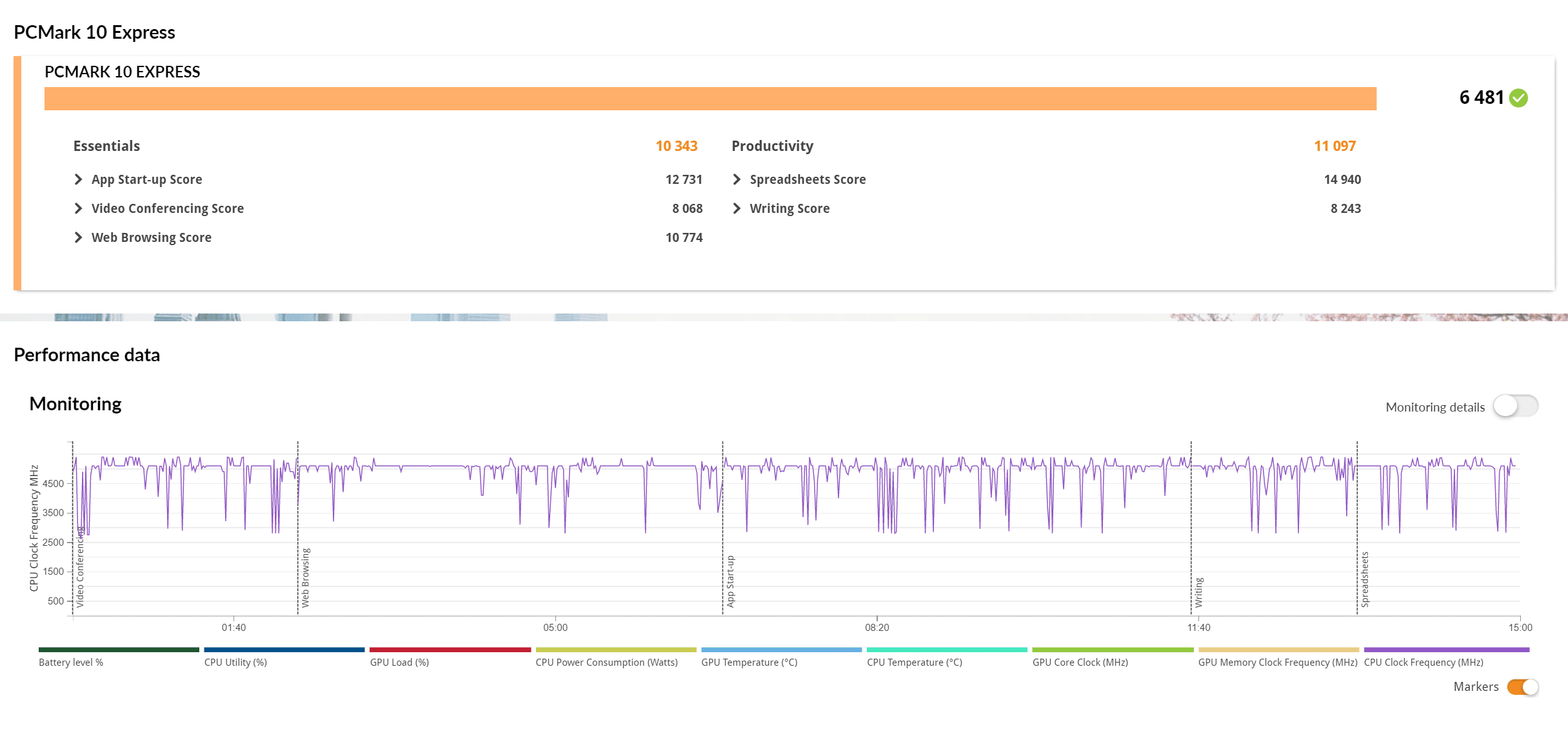Click the Spreadsheets value 14 940
Viewport: 1568px width, 738px height.
tap(1342, 179)
